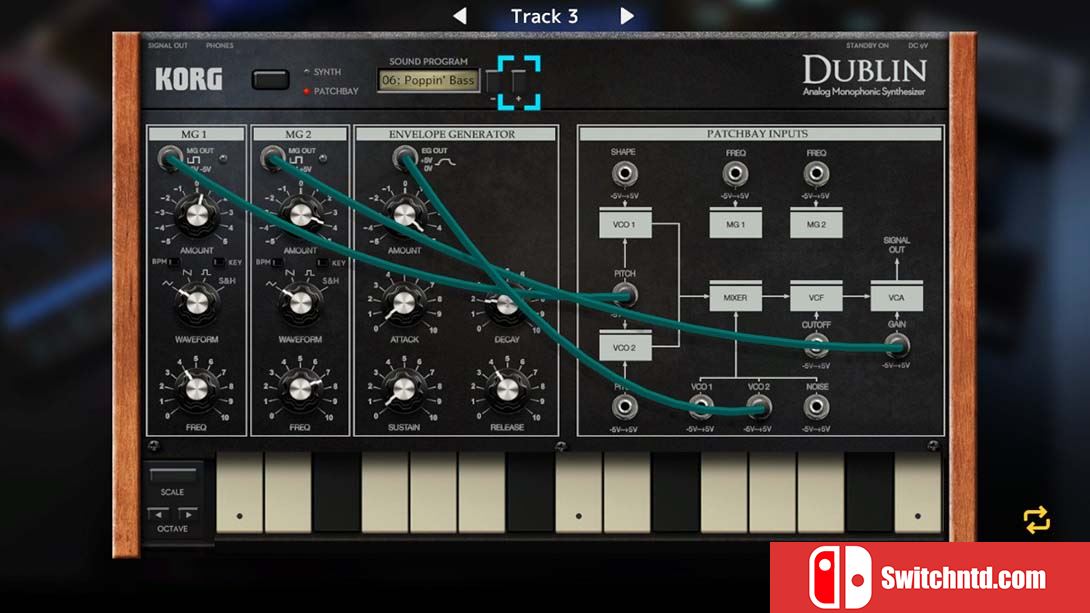The width and height of the screenshot is (1090, 613).
Task: Toggle the SYNTH / PATCHBAY view button
Action: pyautogui.click(x=270, y=80)
